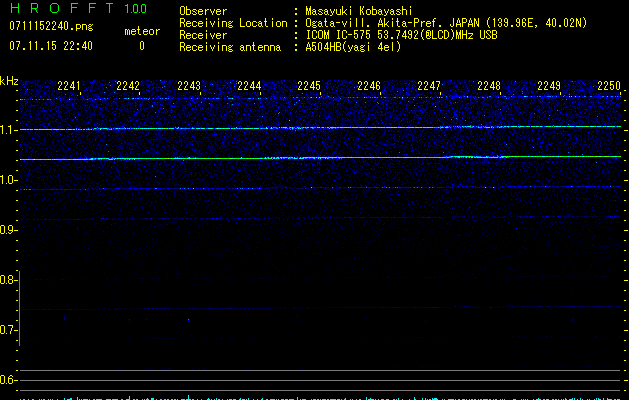Click the meteor count label

(x=141, y=31)
